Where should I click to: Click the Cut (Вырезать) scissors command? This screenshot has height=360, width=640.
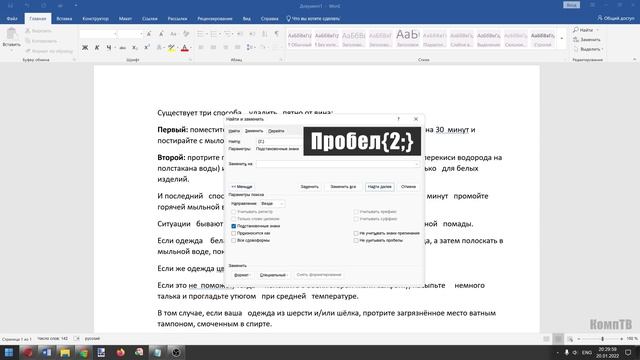(38, 31)
